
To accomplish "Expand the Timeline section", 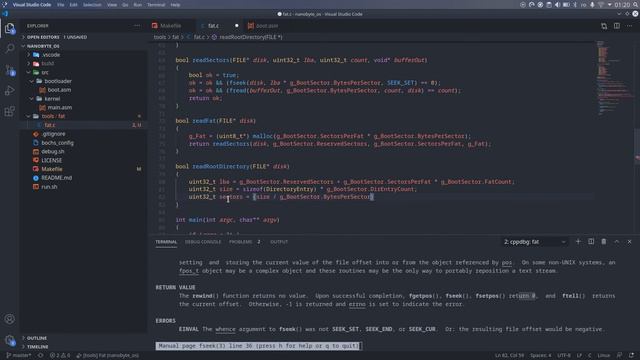I will 84,347.
